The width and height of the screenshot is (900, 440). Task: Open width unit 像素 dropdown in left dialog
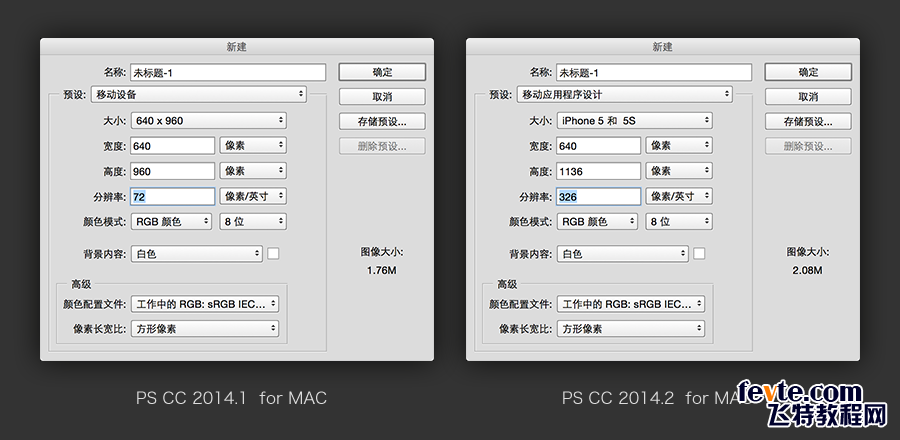[x=253, y=146]
